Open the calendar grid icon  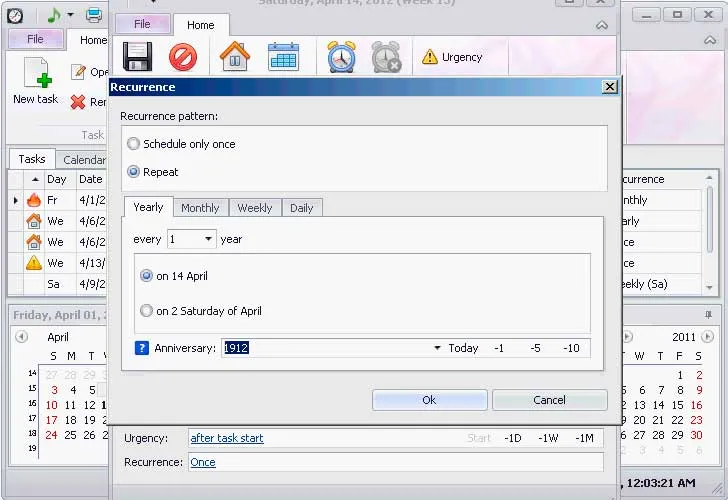283,56
